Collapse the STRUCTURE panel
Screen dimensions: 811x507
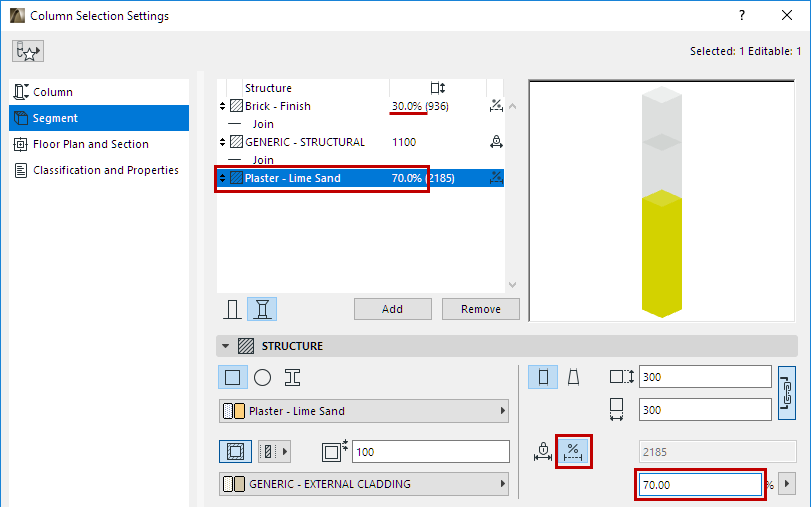(x=226, y=346)
